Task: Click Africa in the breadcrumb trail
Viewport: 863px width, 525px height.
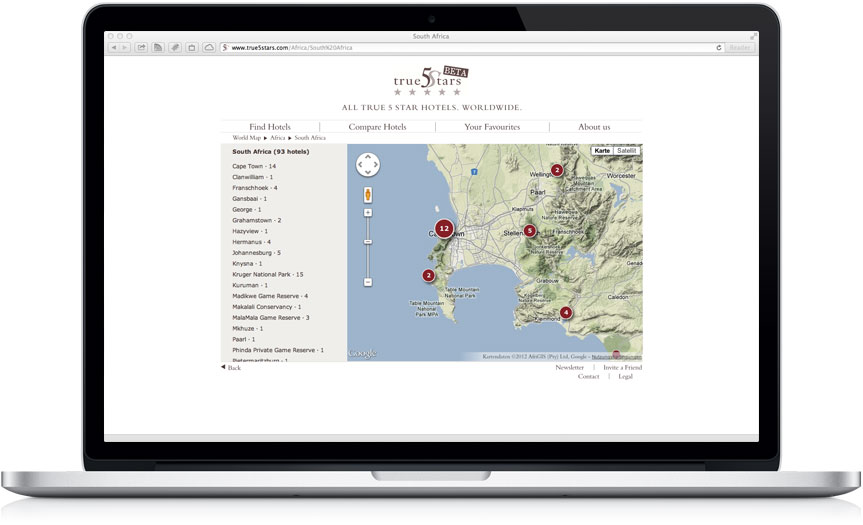Action: point(277,138)
